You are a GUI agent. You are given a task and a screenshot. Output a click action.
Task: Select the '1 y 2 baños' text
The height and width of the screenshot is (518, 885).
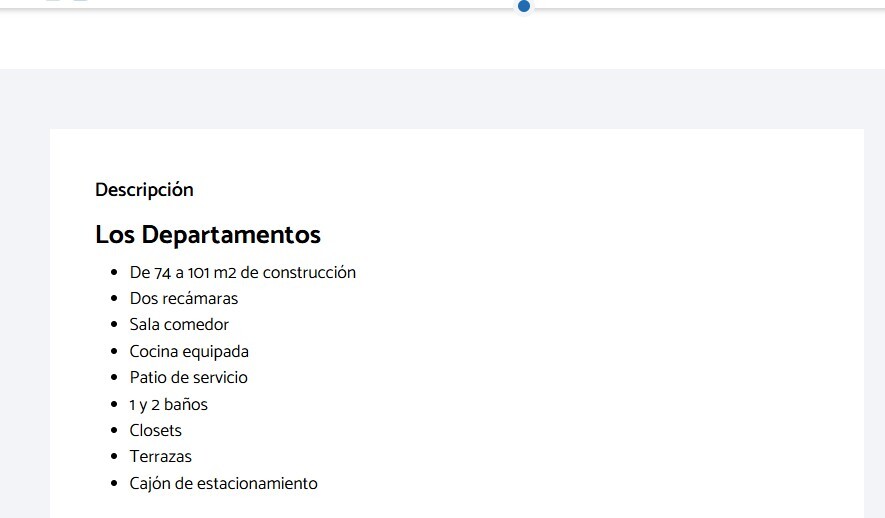tap(169, 404)
